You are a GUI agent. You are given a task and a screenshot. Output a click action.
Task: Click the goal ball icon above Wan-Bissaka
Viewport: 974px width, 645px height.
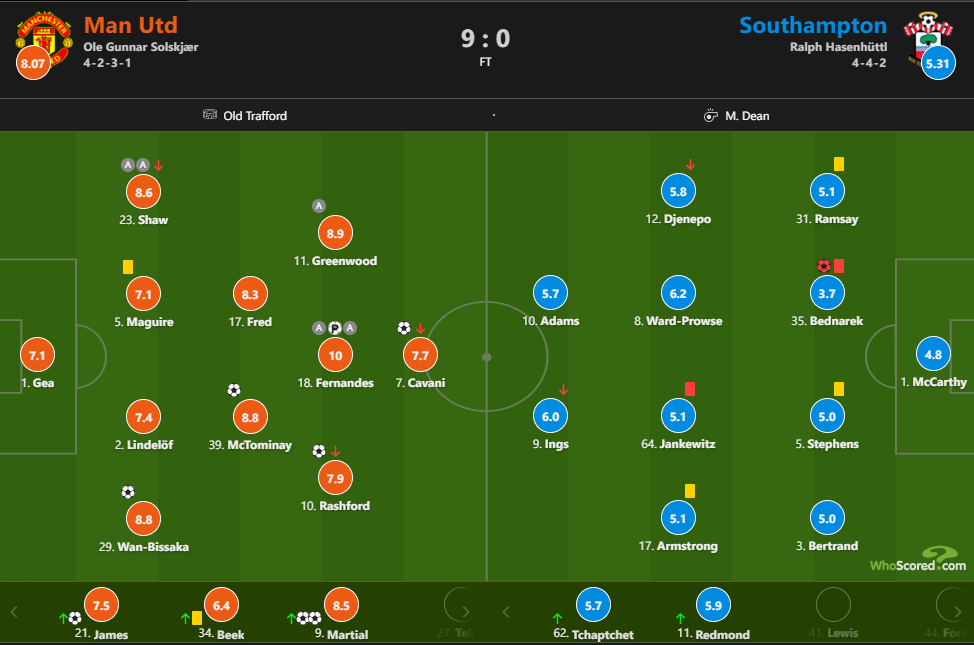127,493
